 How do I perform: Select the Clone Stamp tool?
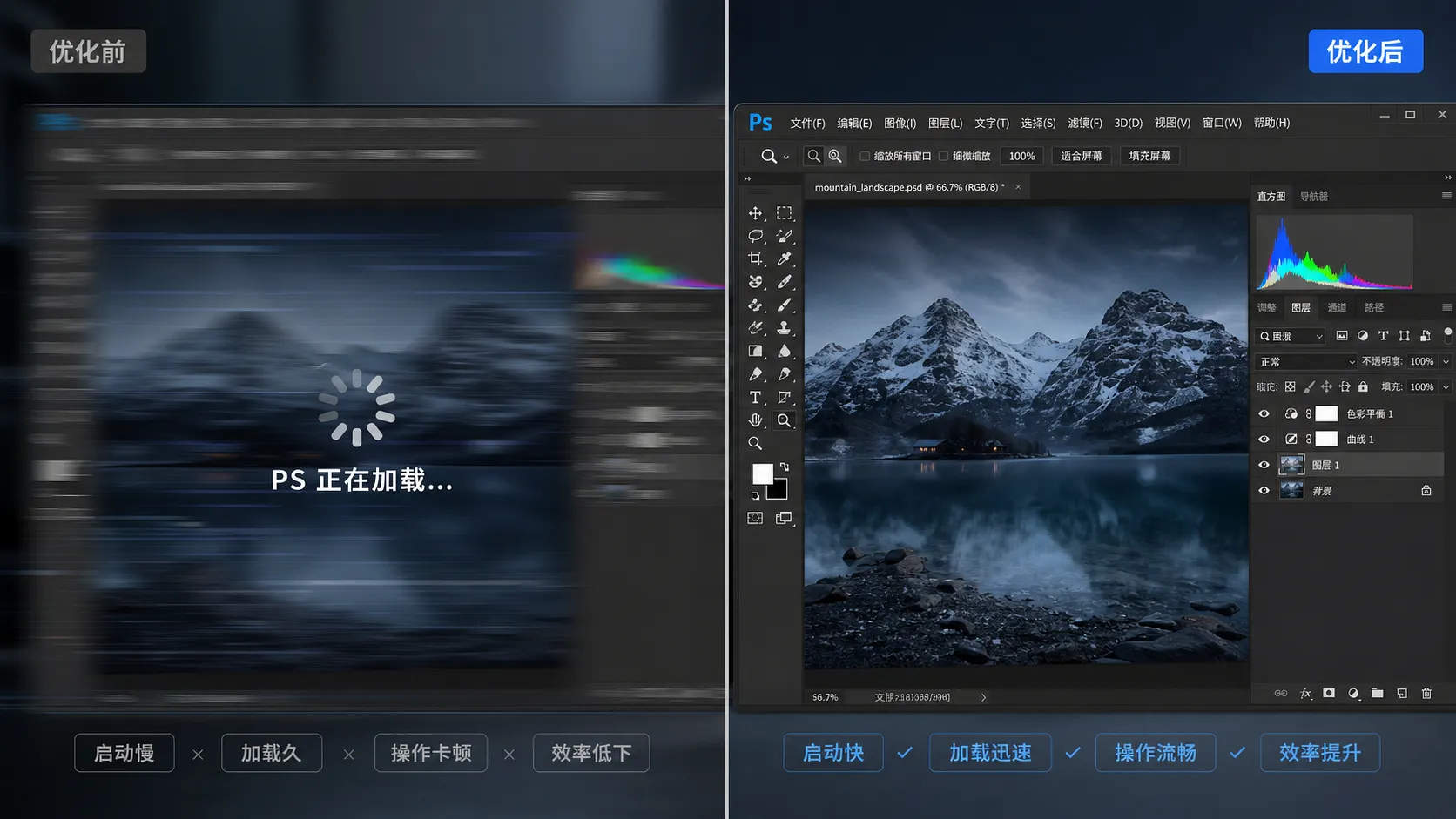click(784, 328)
